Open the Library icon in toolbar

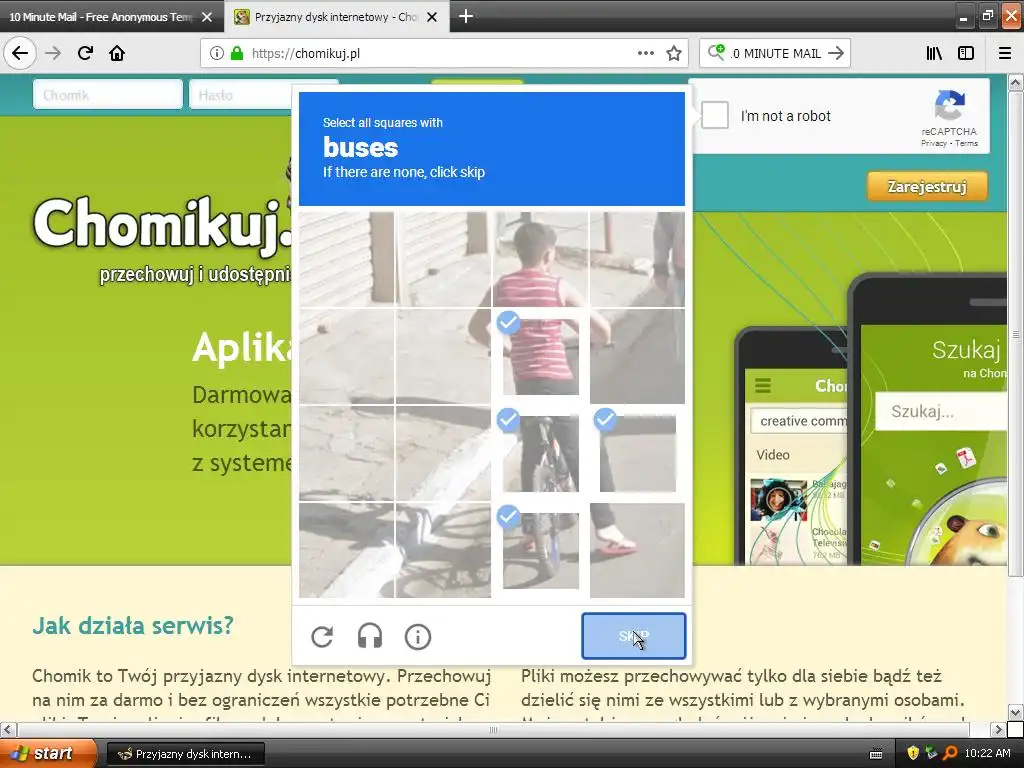click(x=934, y=53)
